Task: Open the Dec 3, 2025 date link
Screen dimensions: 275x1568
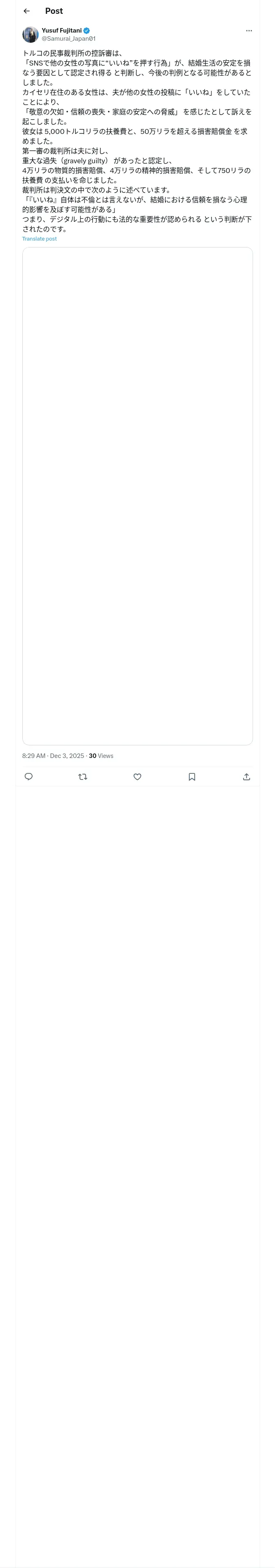Action: [67, 756]
